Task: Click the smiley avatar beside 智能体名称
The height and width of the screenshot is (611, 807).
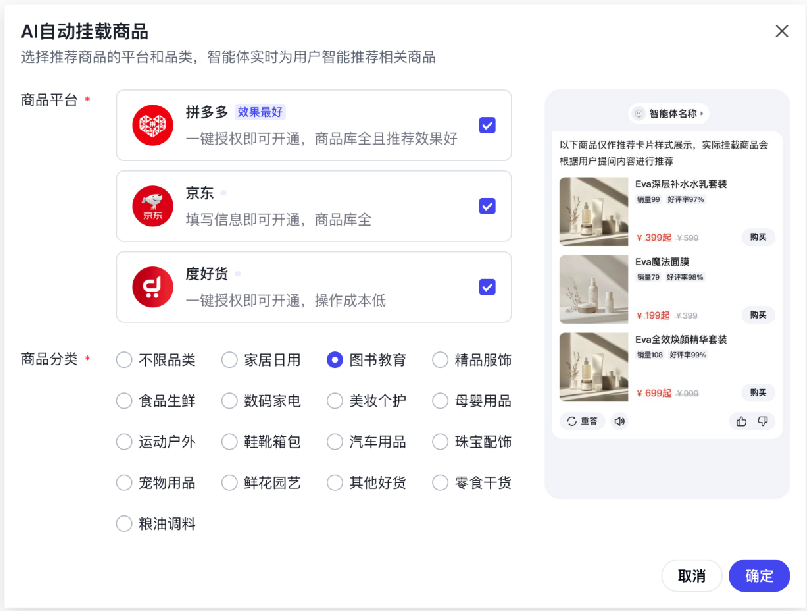Action: [x=638, y=113]
